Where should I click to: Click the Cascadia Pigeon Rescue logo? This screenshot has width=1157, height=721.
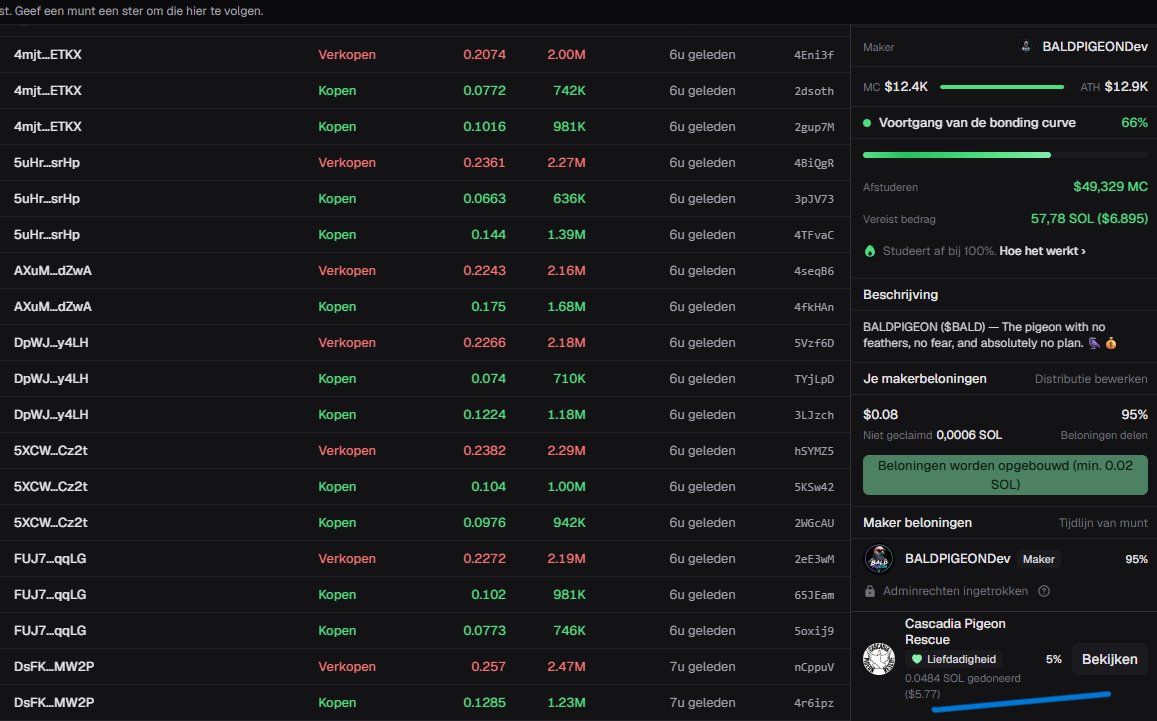click(x=879, y=659)
